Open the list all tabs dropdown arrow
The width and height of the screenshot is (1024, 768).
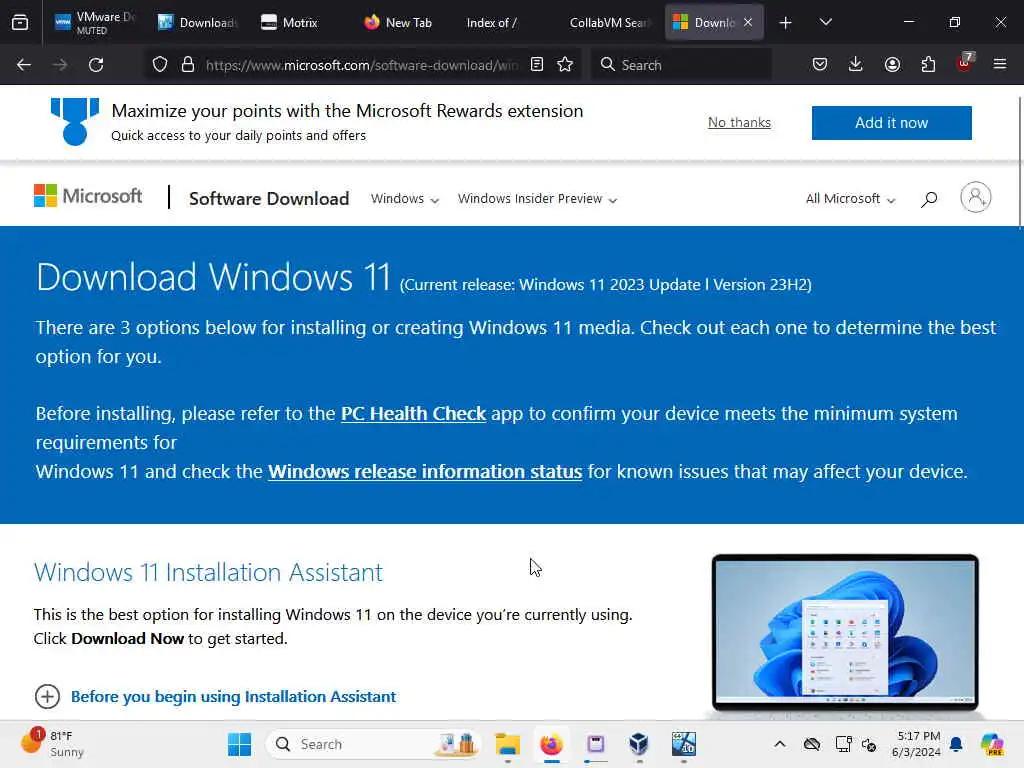pos(825,22)
